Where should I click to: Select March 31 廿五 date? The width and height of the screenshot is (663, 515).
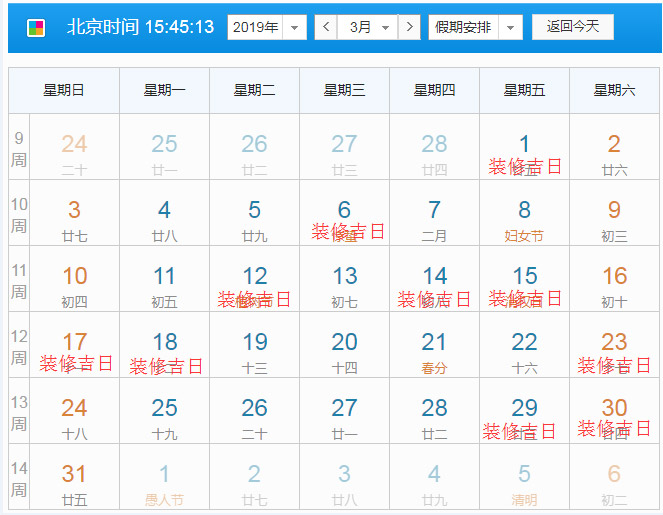[74, 484]
